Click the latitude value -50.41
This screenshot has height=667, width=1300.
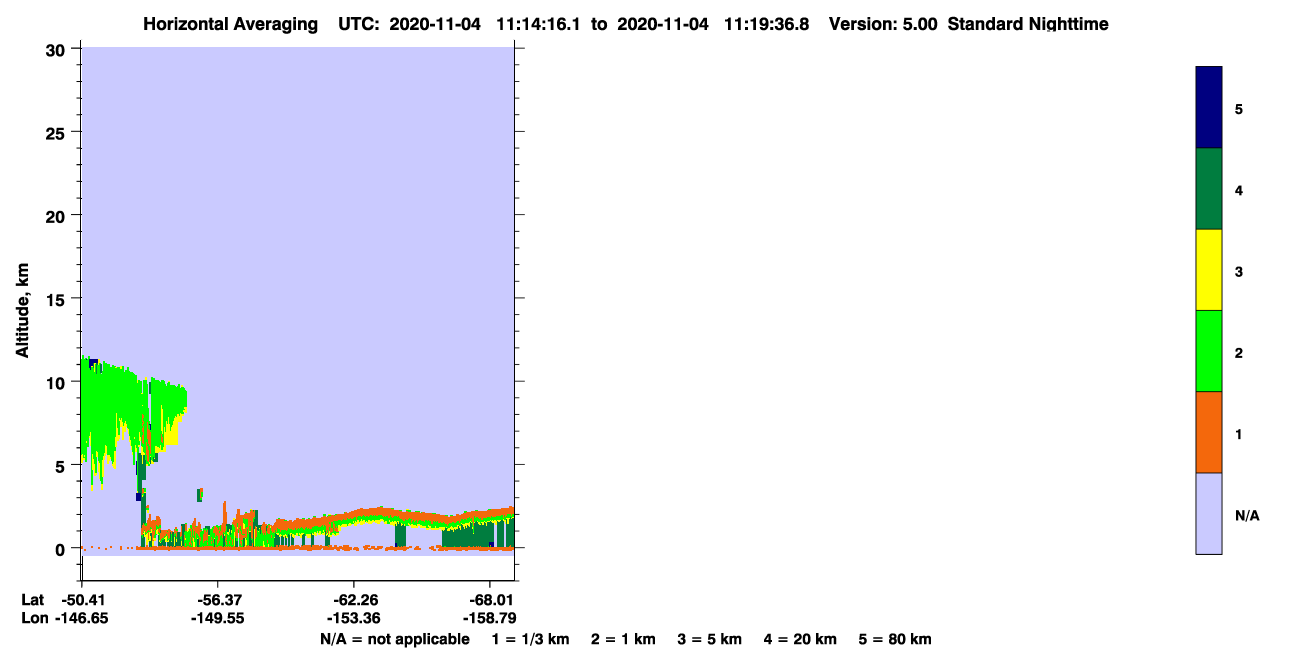coord(82,600)
